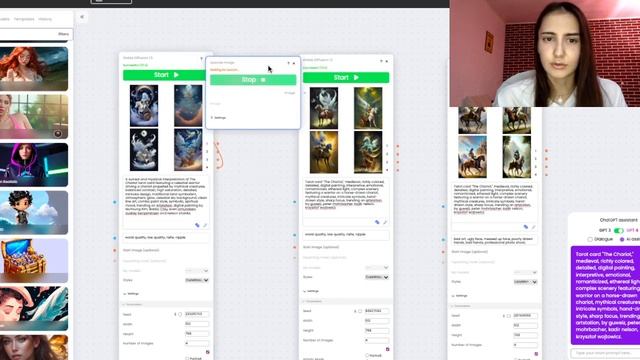Select the treasure chest template thumbnail
Image resolution: width=640 pixels, height=360 pixels.
click(34, 260)
